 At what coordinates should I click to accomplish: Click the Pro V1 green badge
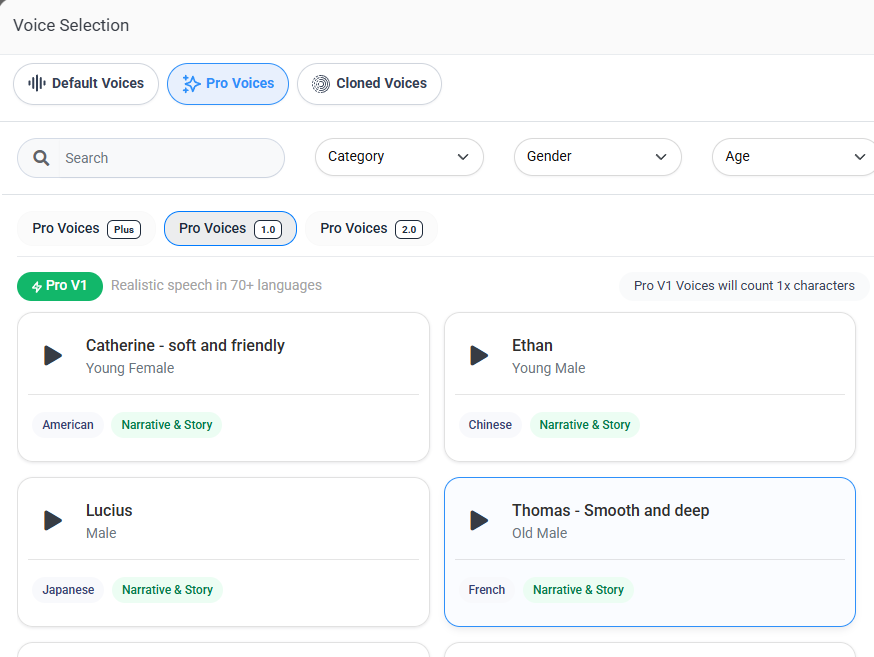click(x=60, y=286)
